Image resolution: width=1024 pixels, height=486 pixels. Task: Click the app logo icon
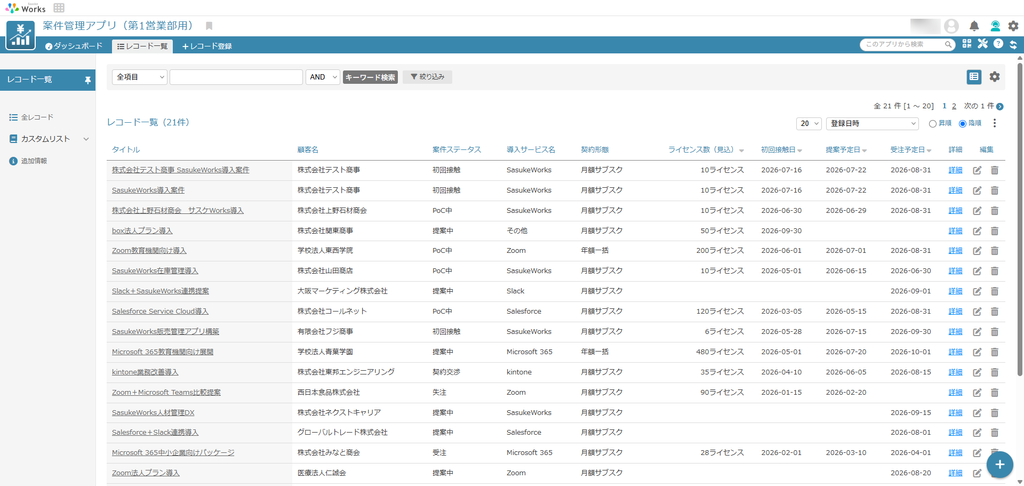[22, 35]
